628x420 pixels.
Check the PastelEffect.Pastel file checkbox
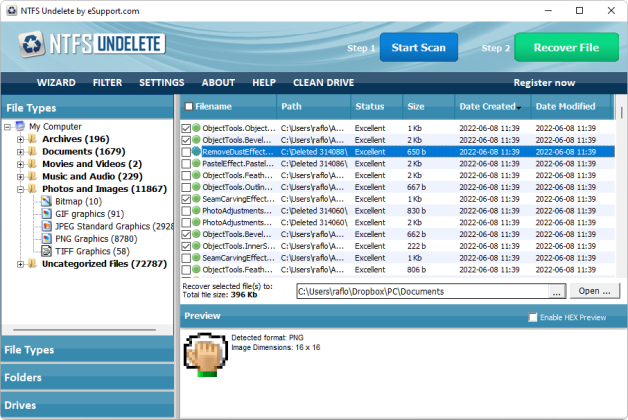(x=186, y=164)
